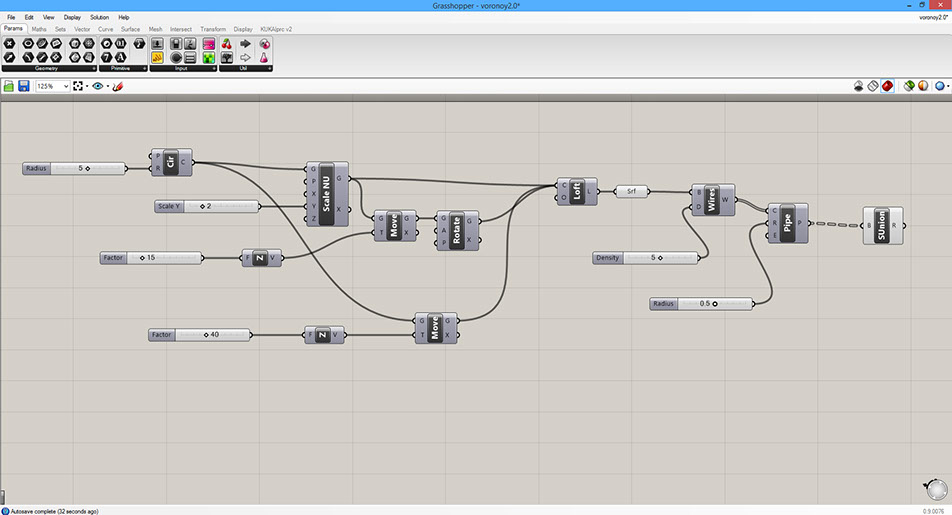Expand the Input panel plus button
The image size is (952, 515).
coord(214,69)
